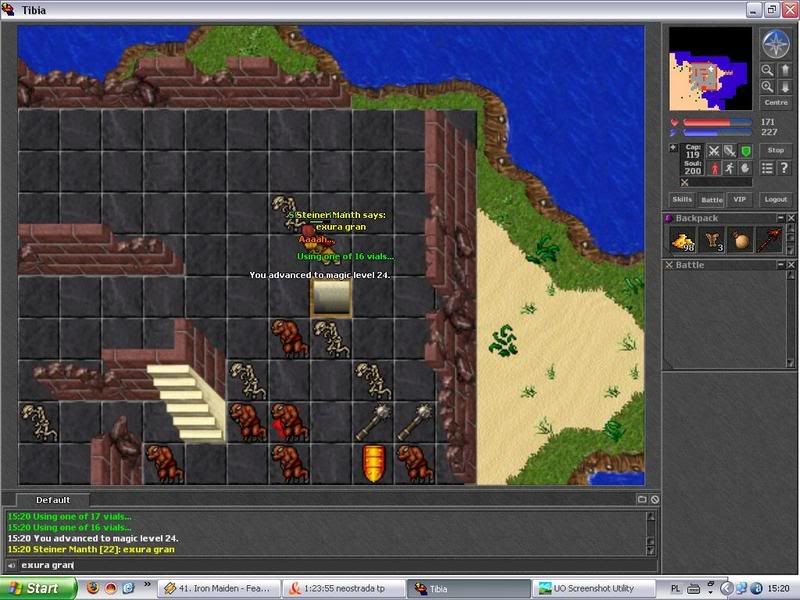Click the Stop button
Screen dimensions: 800x600
[776, 151]
